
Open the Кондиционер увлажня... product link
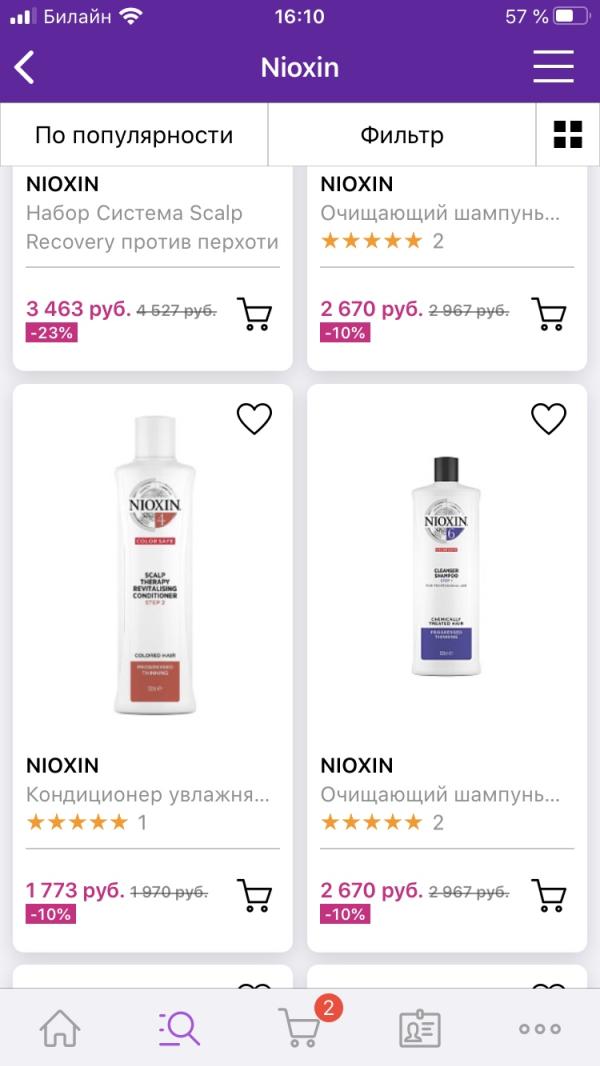click(x=148, y=795)
